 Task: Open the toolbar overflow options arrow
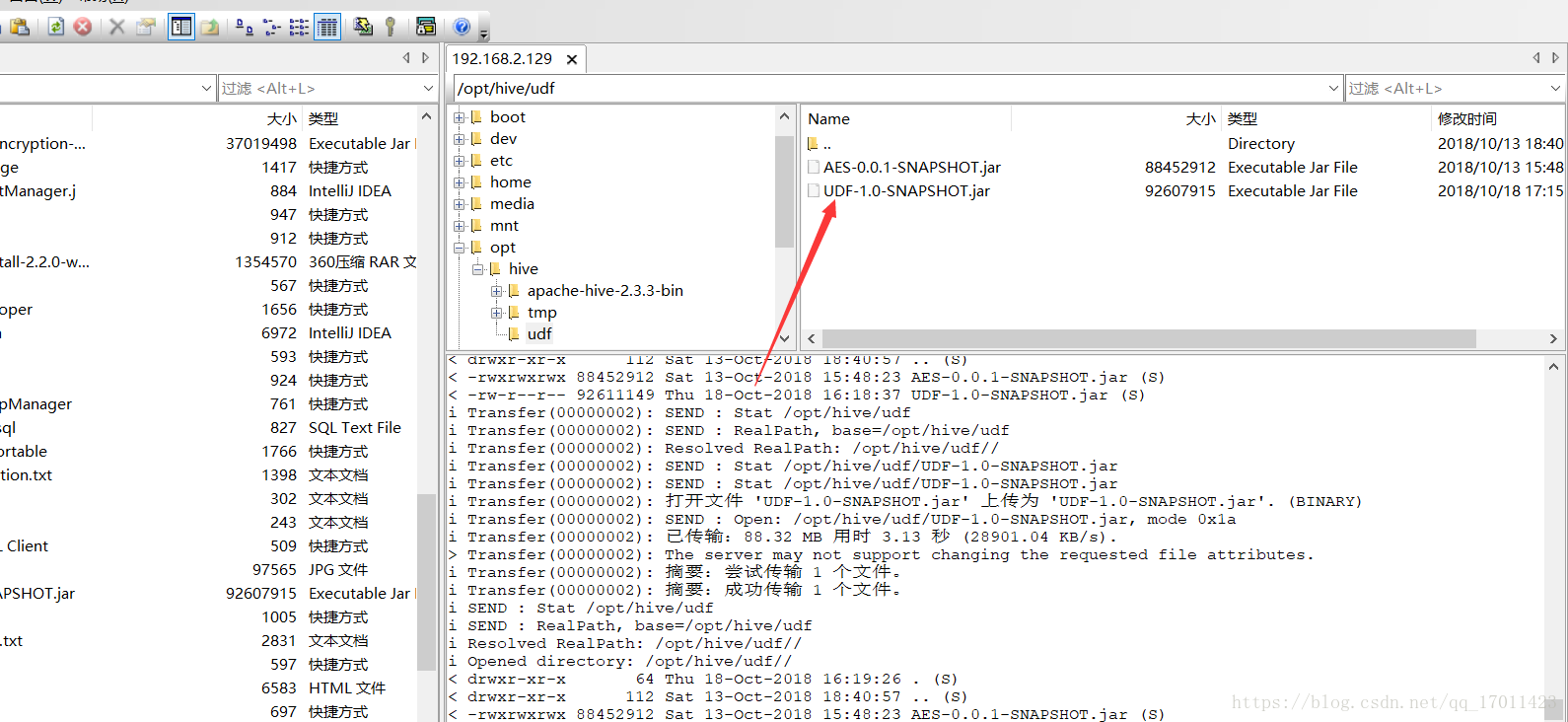coord(483,33)
